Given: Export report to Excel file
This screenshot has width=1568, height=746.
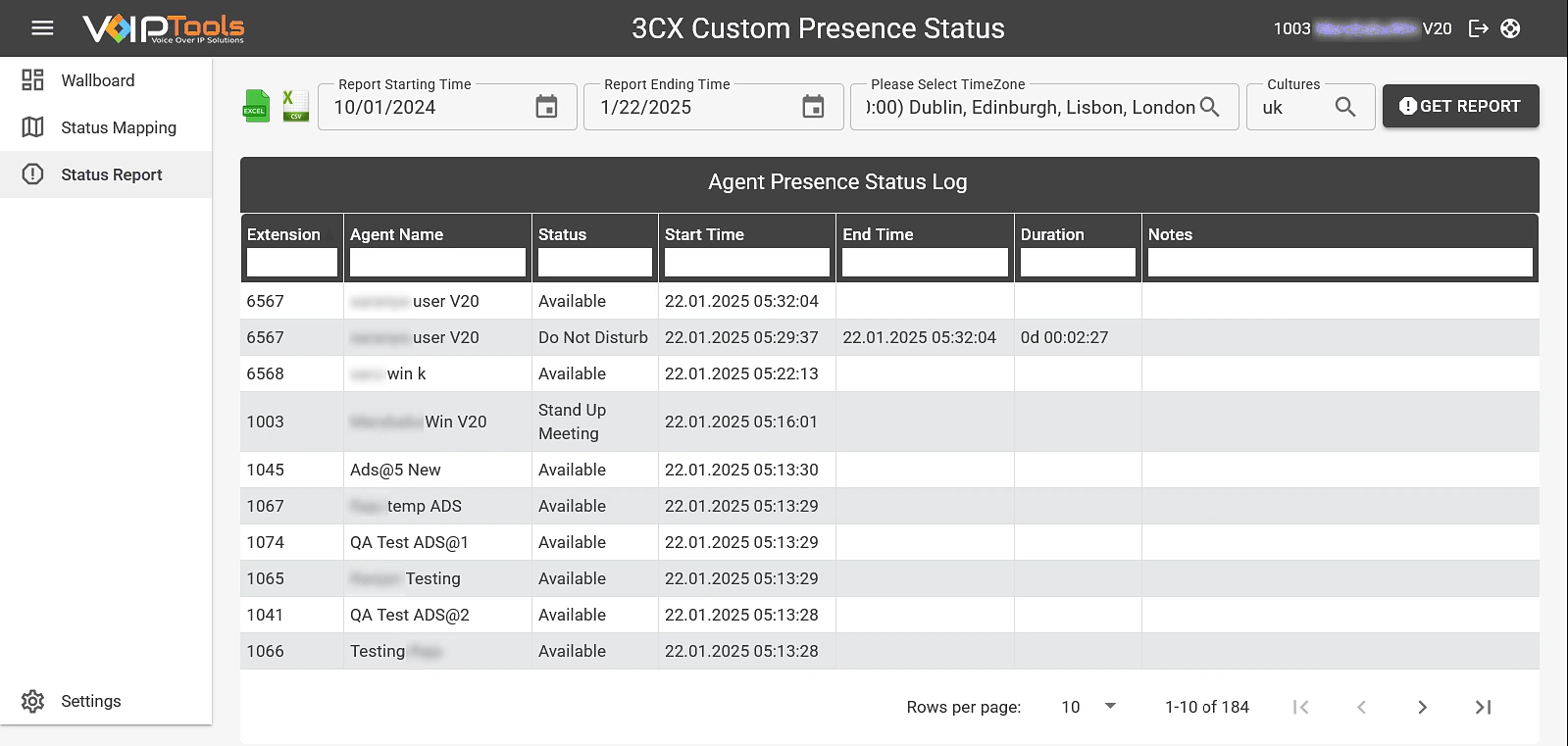Looking at the screenshot, I should tap(256, 106).
